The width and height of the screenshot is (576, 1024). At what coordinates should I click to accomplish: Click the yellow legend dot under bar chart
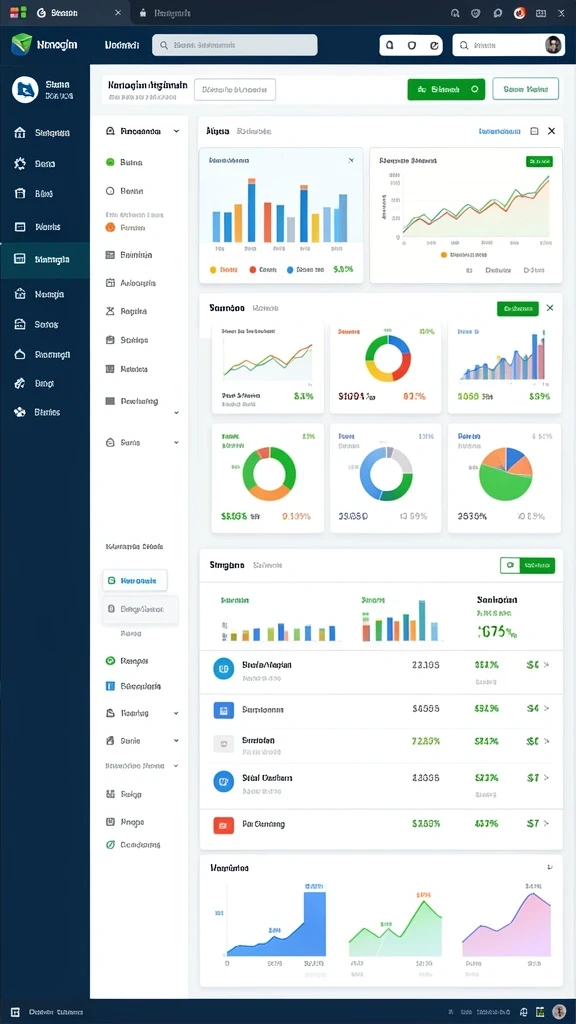click(x=213, y=269)
